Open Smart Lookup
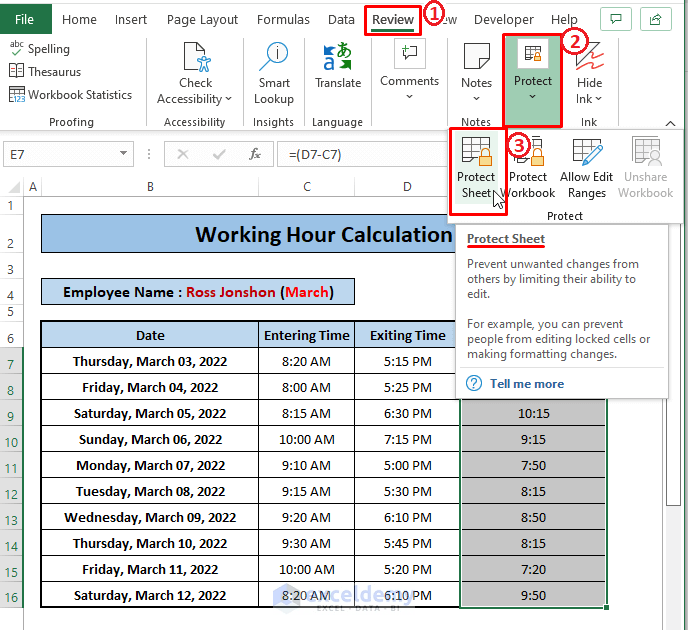The height and width of the screenshot is (630, 688). click(x=274, y=73)
